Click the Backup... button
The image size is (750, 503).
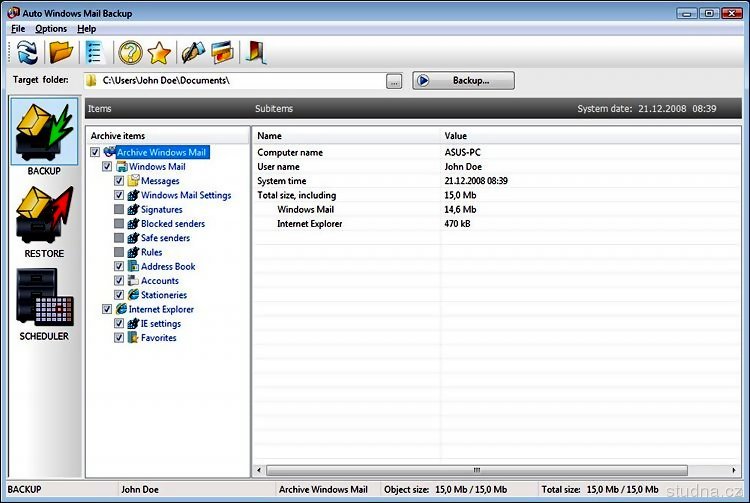pyautogui.click(x=463, y=80)
